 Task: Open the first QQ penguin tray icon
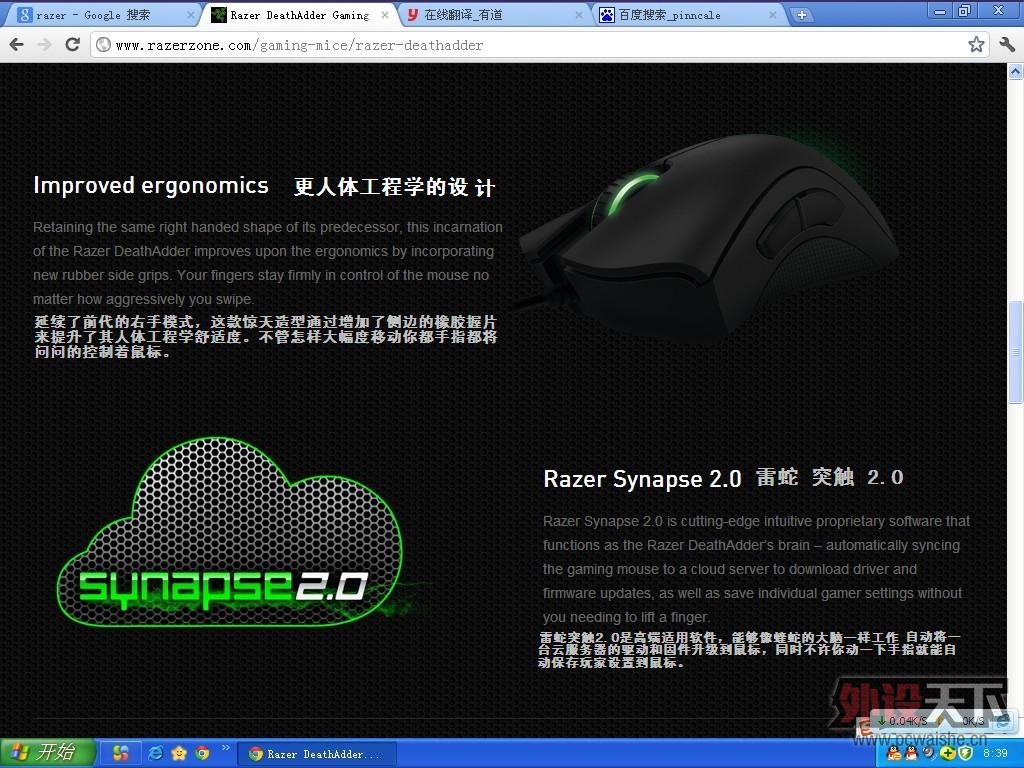pyautogui.click(x=893, y=754)
